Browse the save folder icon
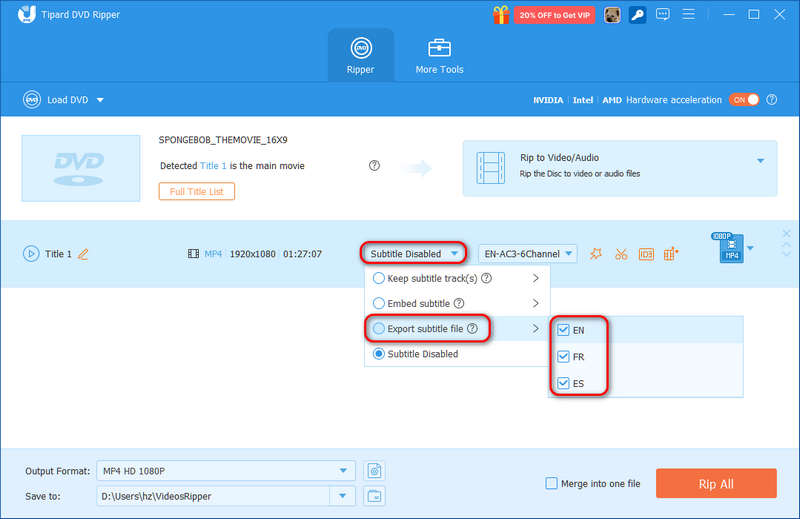 point(374,496)
